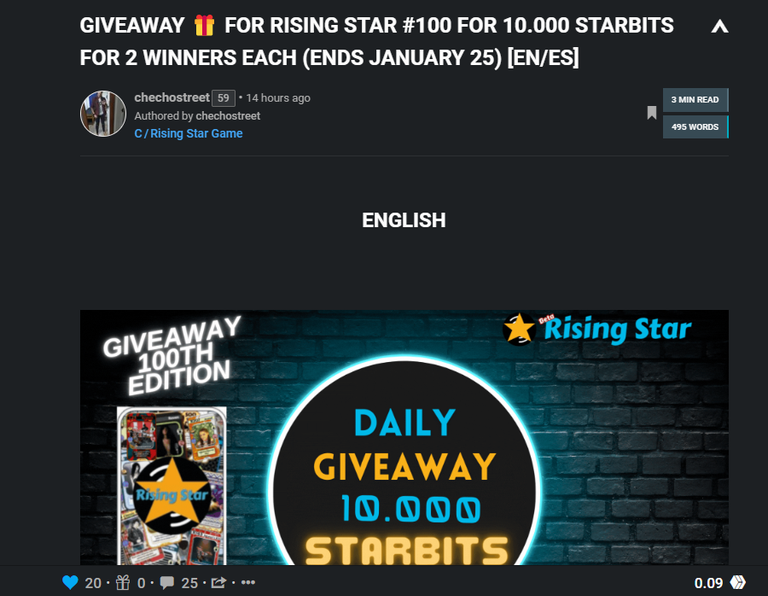Click the 495 WORDS badge
This screenshot has width=768, height=596.
695,127
